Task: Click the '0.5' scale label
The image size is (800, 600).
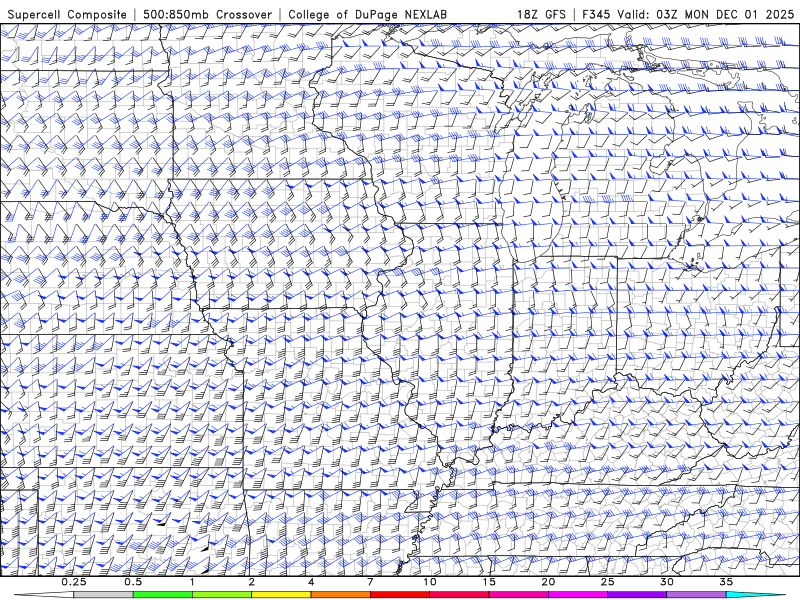Action: 133,582
